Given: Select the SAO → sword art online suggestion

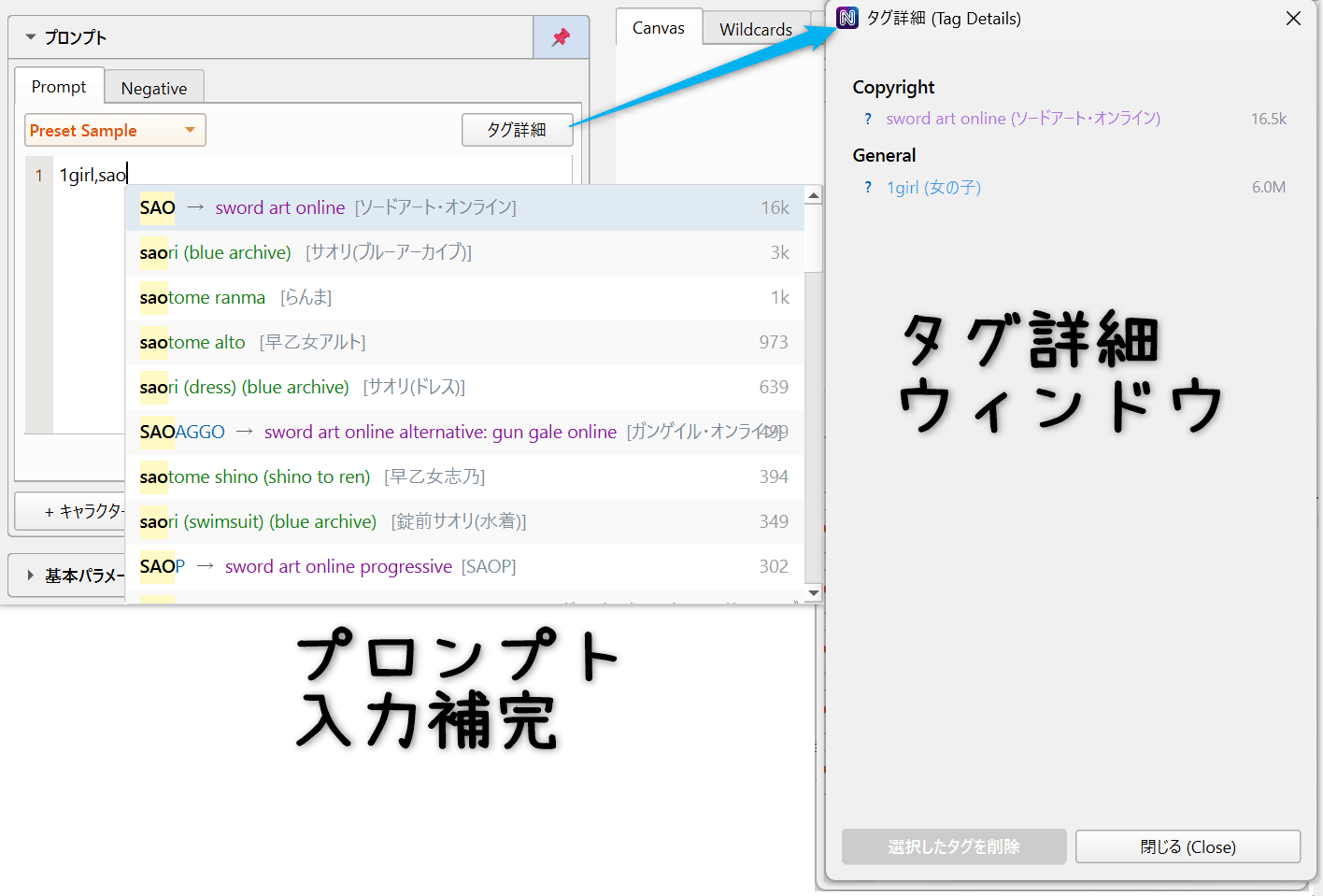Looking at the screenshot, I should pos(374,207).
